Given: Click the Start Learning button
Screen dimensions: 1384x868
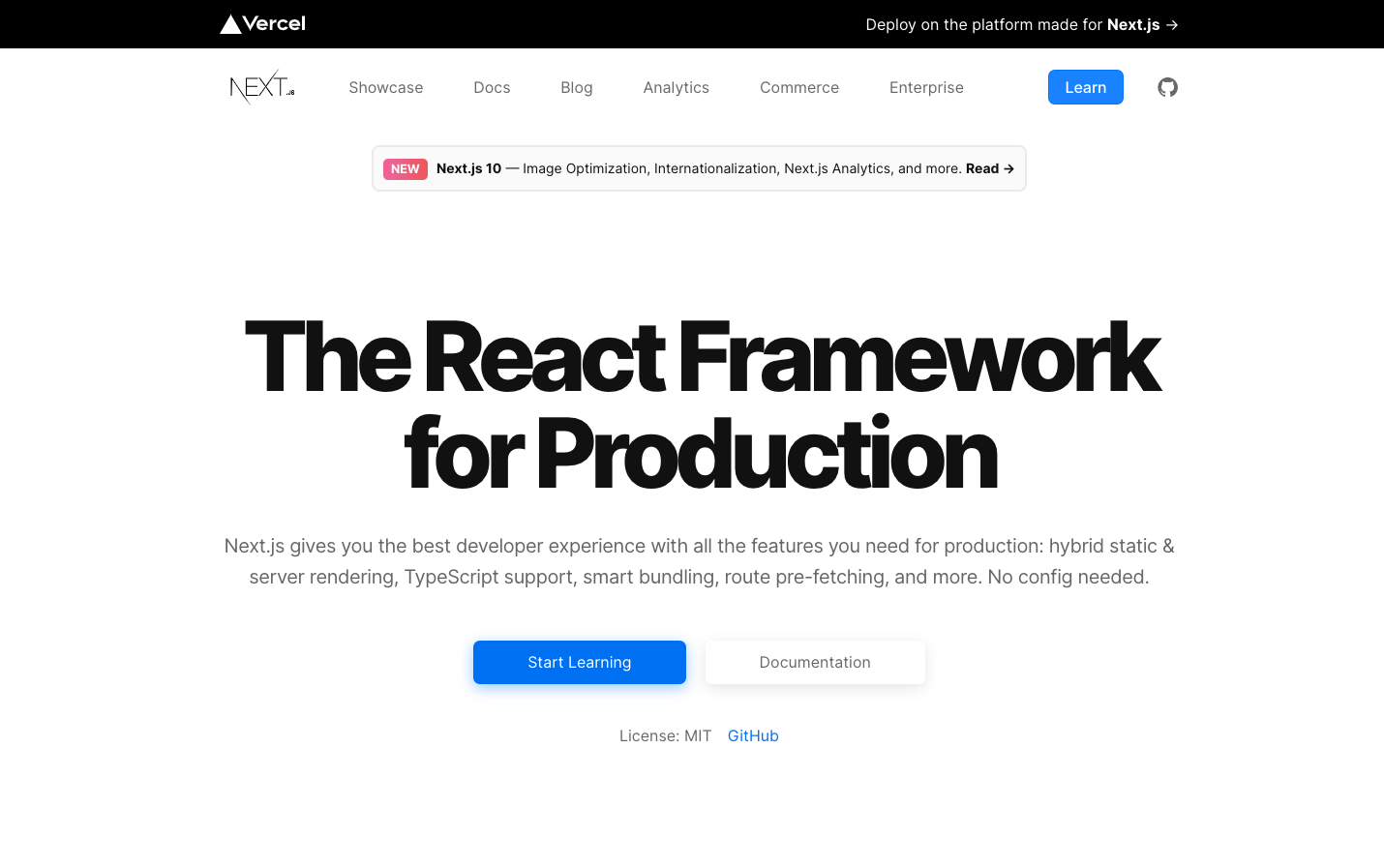Looking at the screenshot, I should [580, 662].
